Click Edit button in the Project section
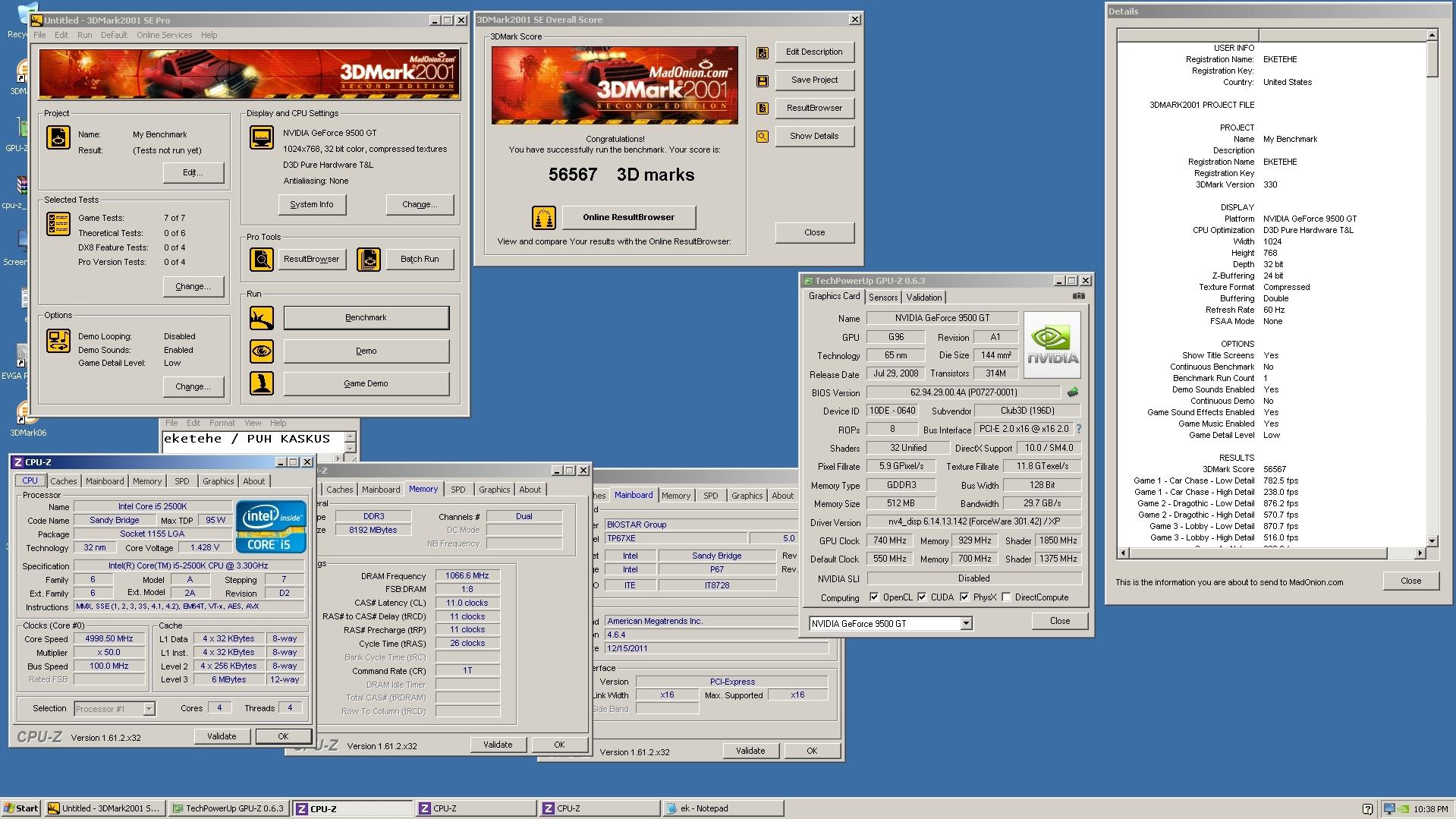The image size is (1456, 819). click(193, 172)
